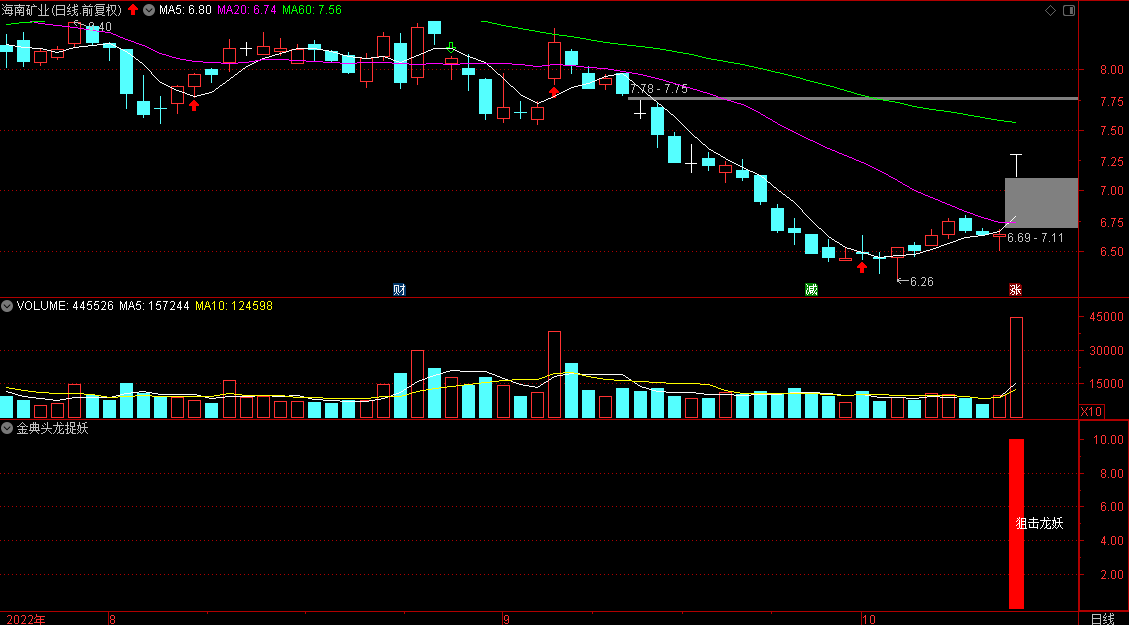Viewport: 1129px width, 625px height.
Task: Click the 狙击龙妖 signal label
Action: coord(1040,523)
